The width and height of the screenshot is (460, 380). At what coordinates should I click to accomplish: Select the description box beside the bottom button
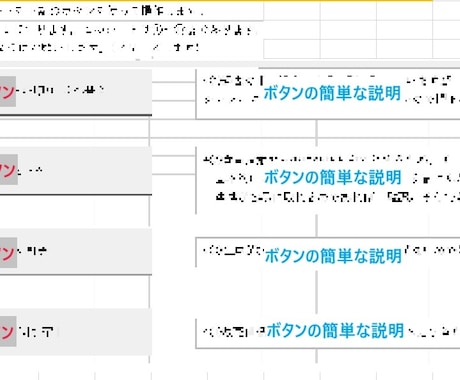pyautogui.click(x=328, y=333)
